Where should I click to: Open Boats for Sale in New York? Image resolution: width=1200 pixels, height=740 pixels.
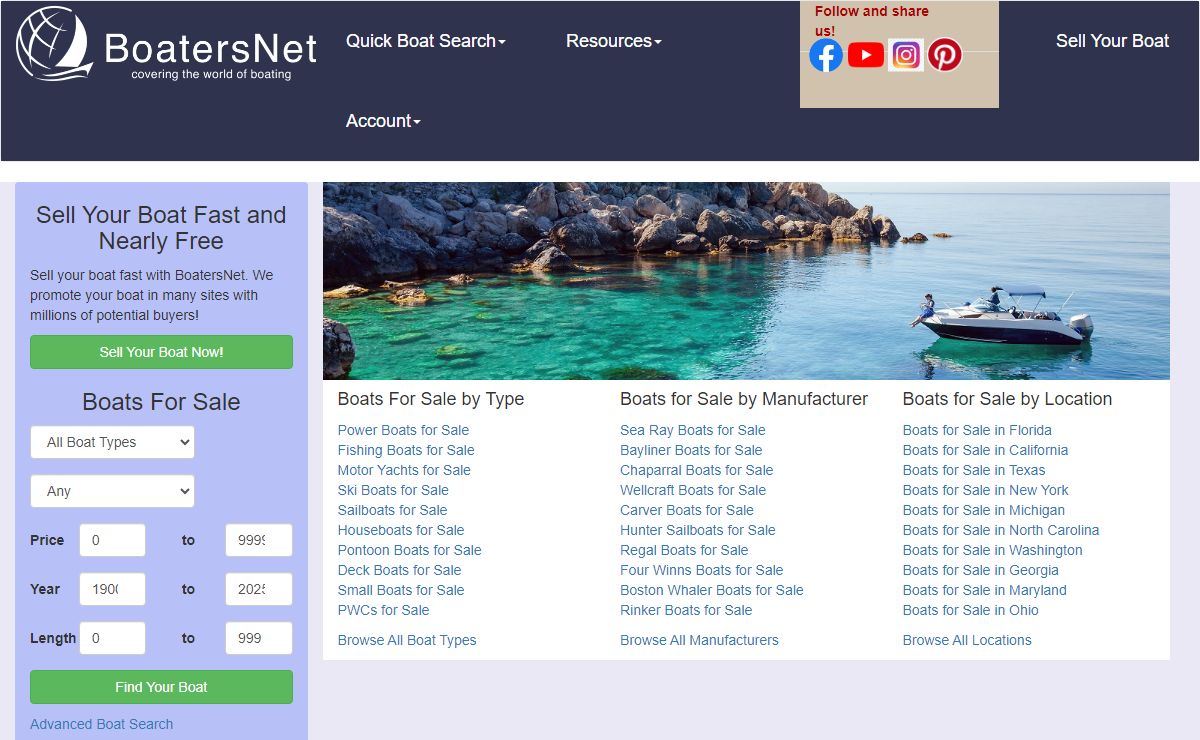click(x=986, y=490)
